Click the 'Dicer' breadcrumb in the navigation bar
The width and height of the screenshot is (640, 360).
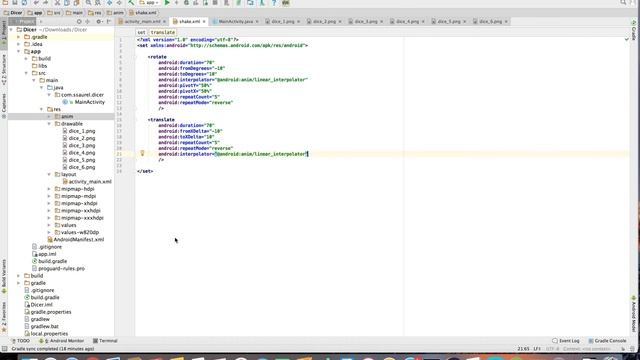(x=13, y=13)
